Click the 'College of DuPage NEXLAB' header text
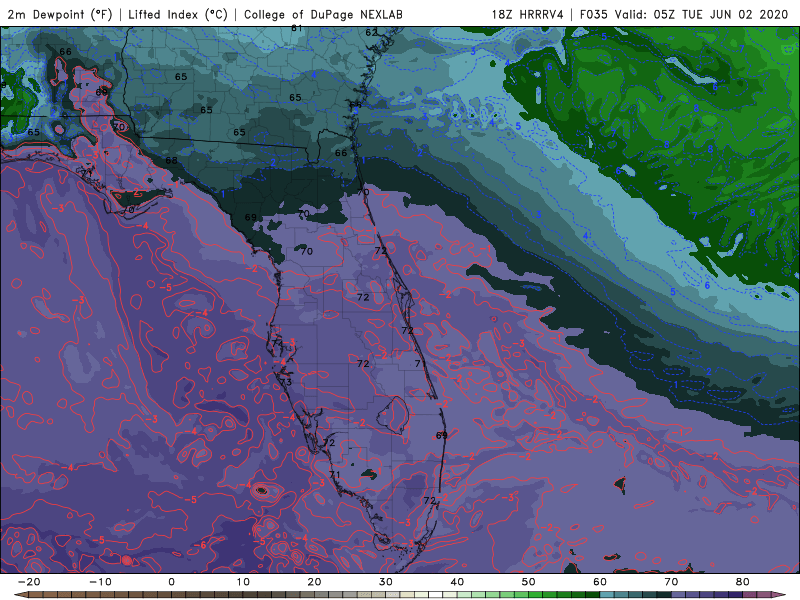Viewport: 800px width, 600px height. (x=323, y=14)
